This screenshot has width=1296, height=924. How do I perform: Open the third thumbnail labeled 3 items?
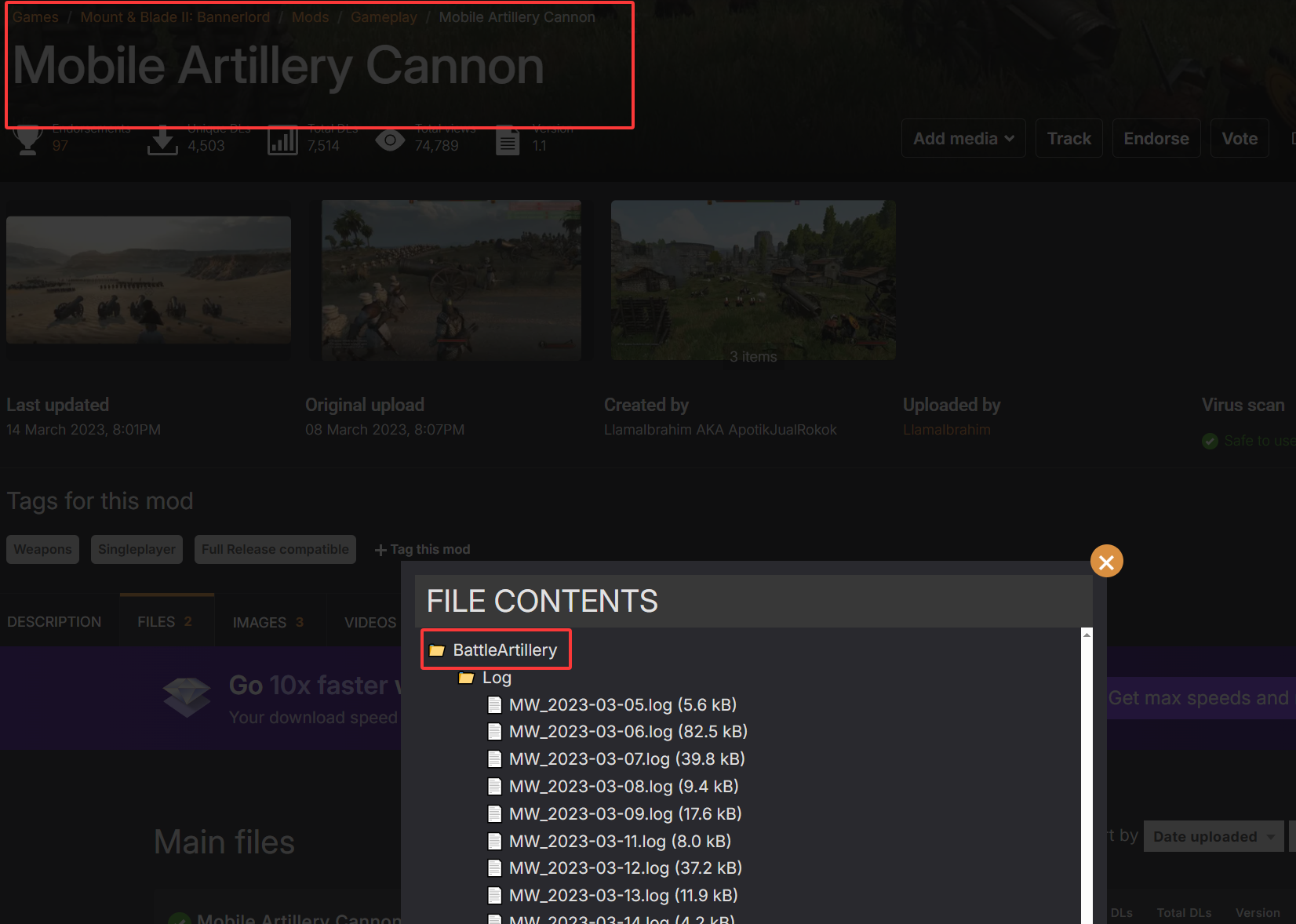pyautogui.click(x=753, y=280)
